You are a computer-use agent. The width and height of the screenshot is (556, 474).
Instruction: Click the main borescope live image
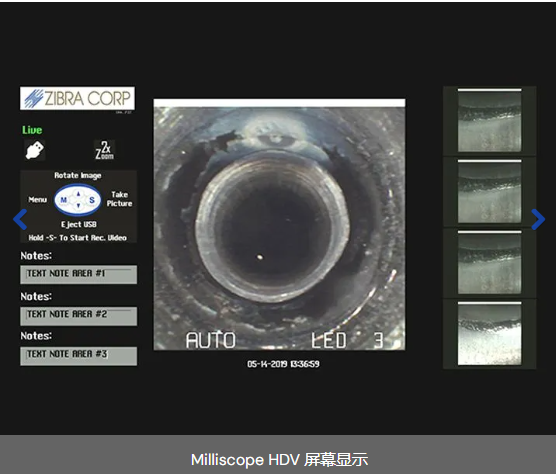click(279, 225)
